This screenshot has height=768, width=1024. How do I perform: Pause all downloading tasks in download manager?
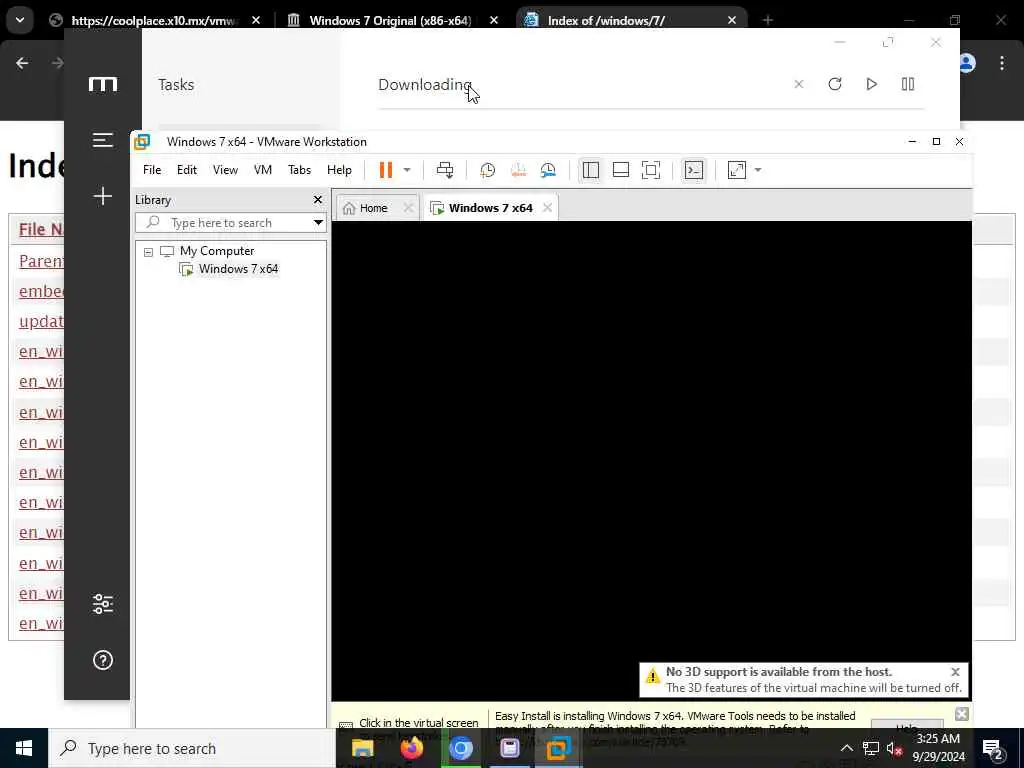(908, 84)
